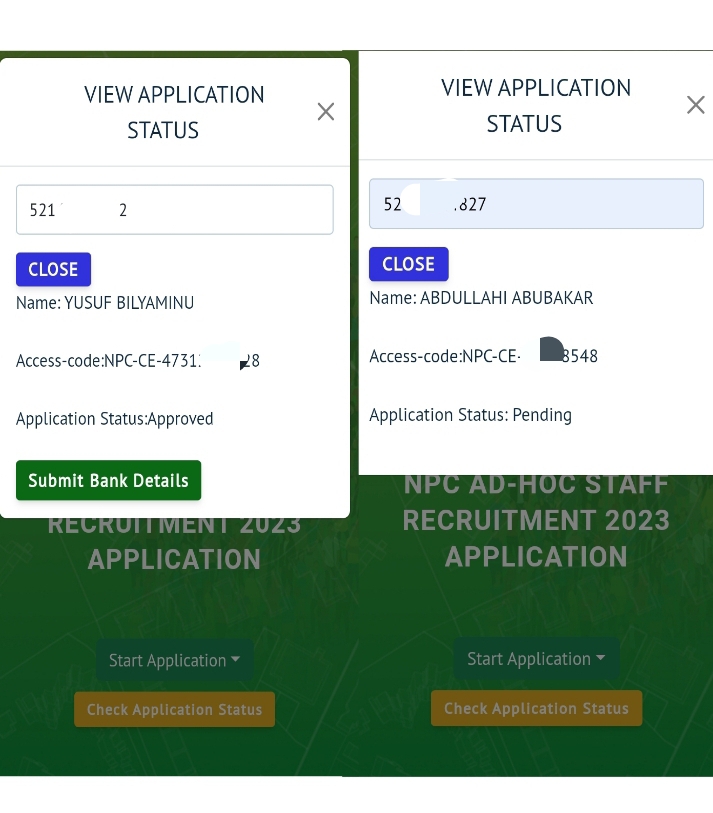Select the name text ABDULLAHI ABUBAKAR
Viewport: 713px width, 813px height.
tap(507, 298)
